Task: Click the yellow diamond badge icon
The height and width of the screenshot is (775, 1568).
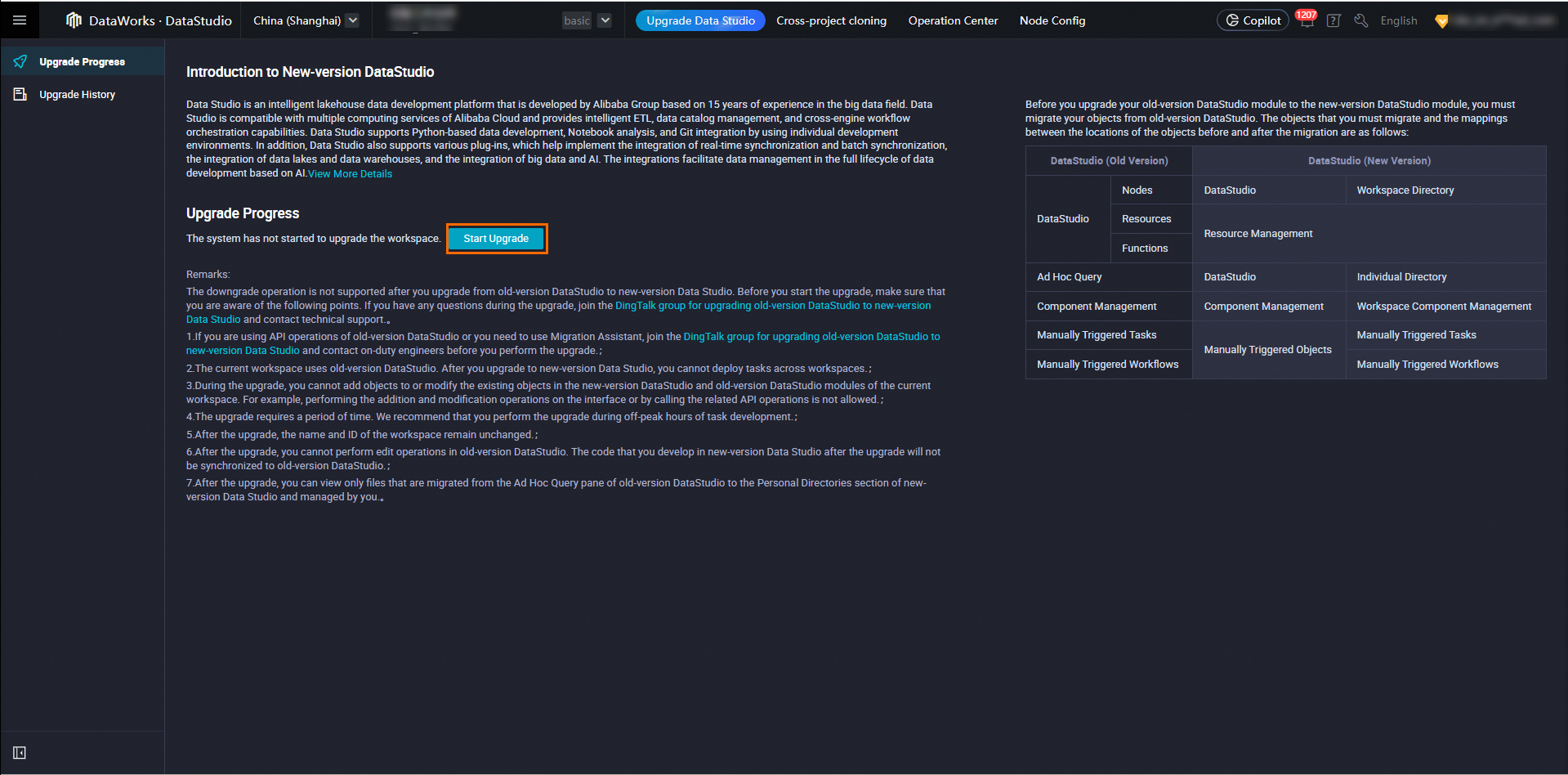Action: pos(1441,21)
